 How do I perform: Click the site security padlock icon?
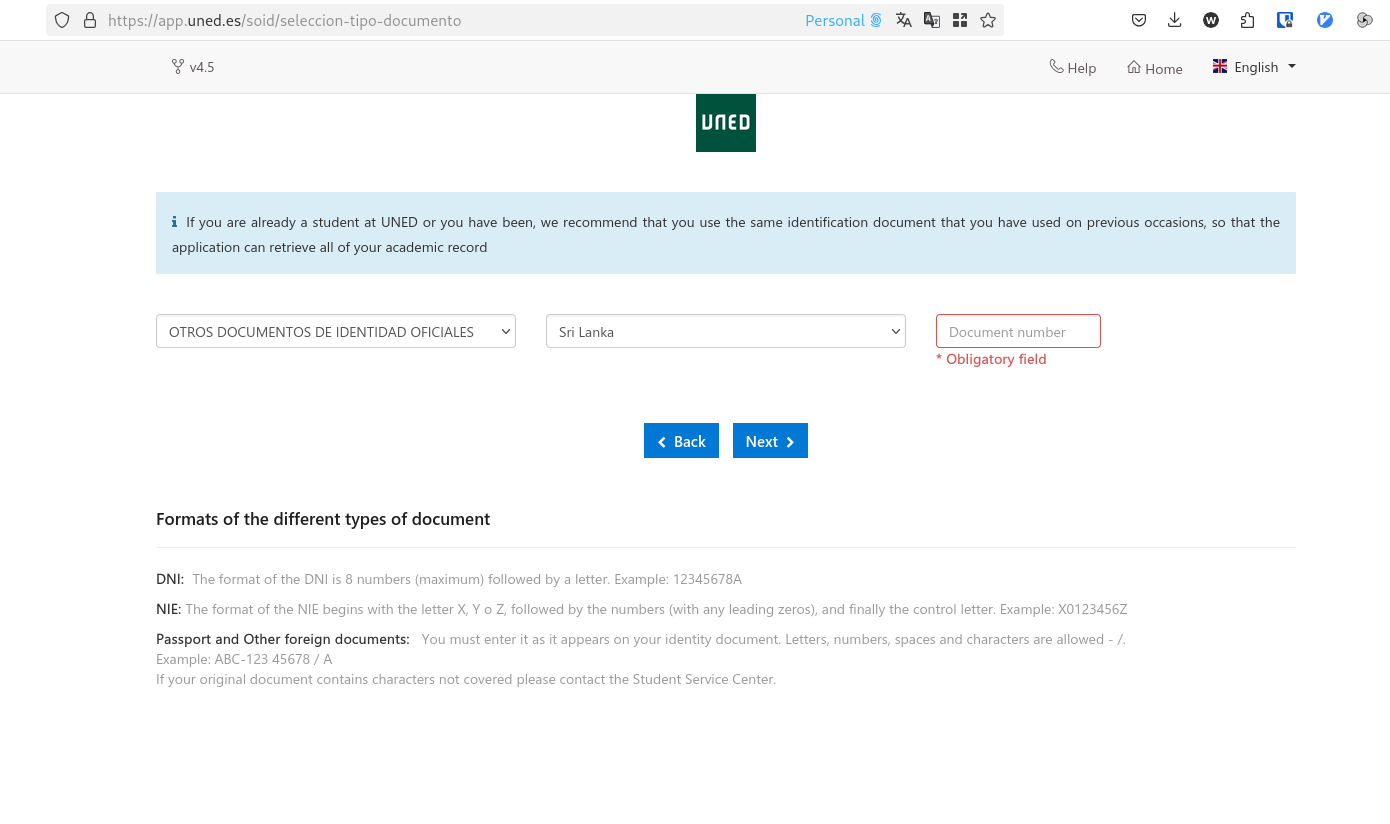coord(90,20)
